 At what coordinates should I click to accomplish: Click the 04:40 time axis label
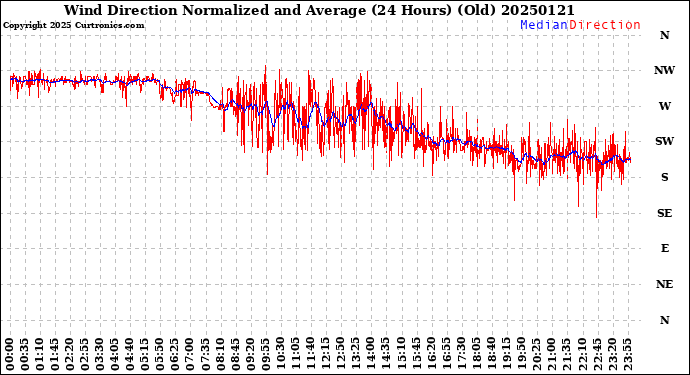pyautogui.click(x=130, y=354)
